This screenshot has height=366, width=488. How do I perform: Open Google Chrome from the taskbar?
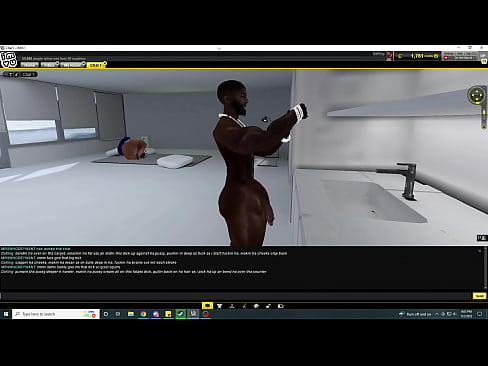pyautogui.click(x=143, y=314)
